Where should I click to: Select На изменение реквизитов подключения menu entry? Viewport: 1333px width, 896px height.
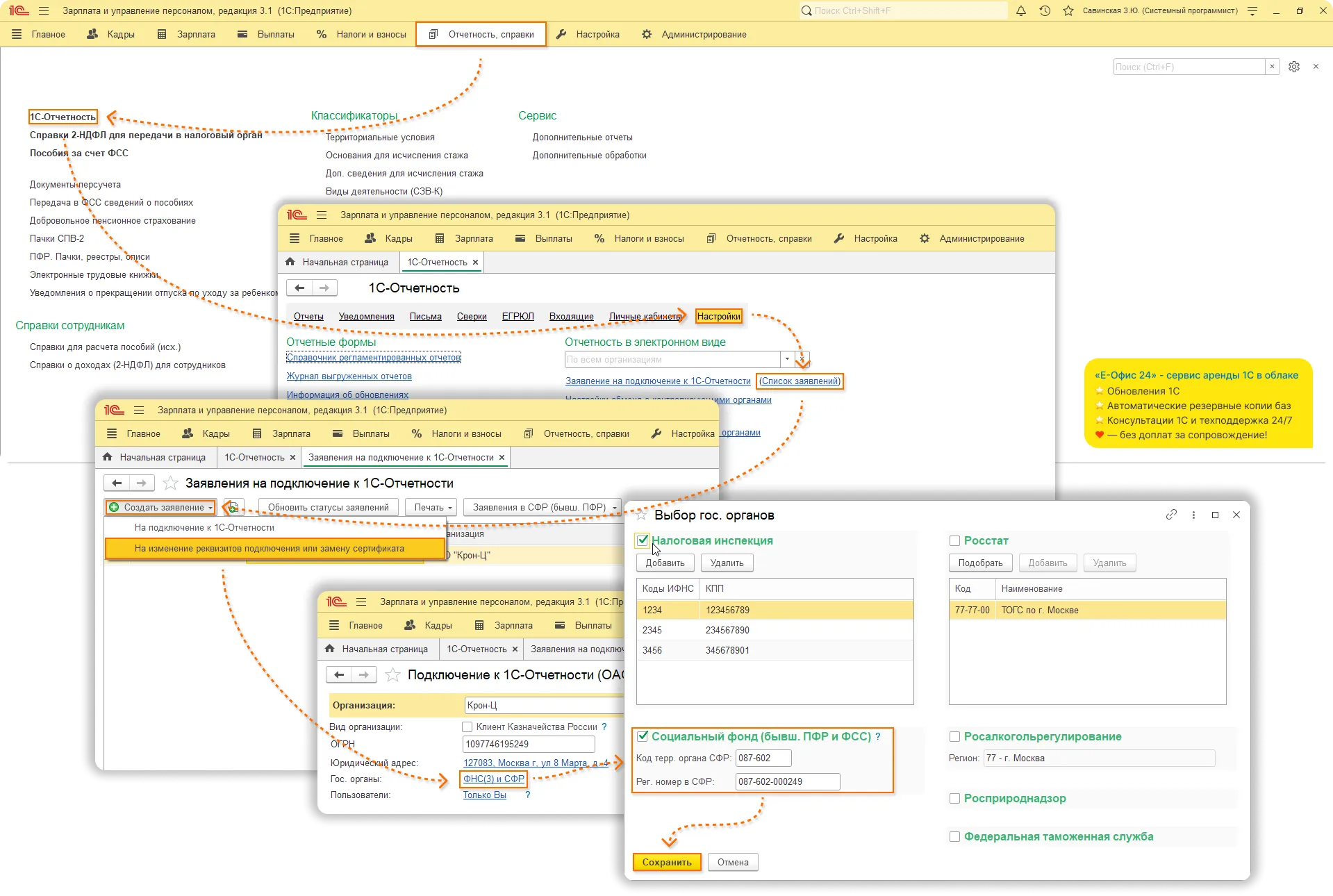coord(274,548)
